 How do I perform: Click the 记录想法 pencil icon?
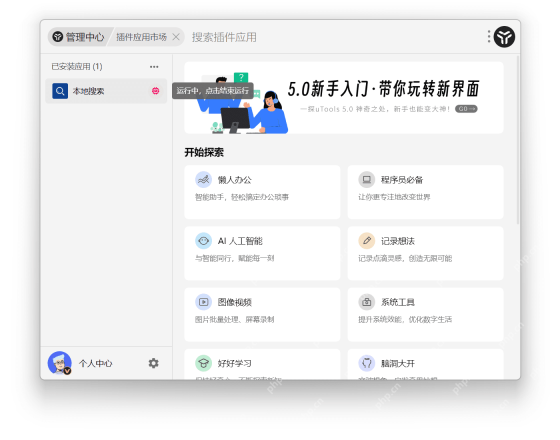tap(366, 241)
